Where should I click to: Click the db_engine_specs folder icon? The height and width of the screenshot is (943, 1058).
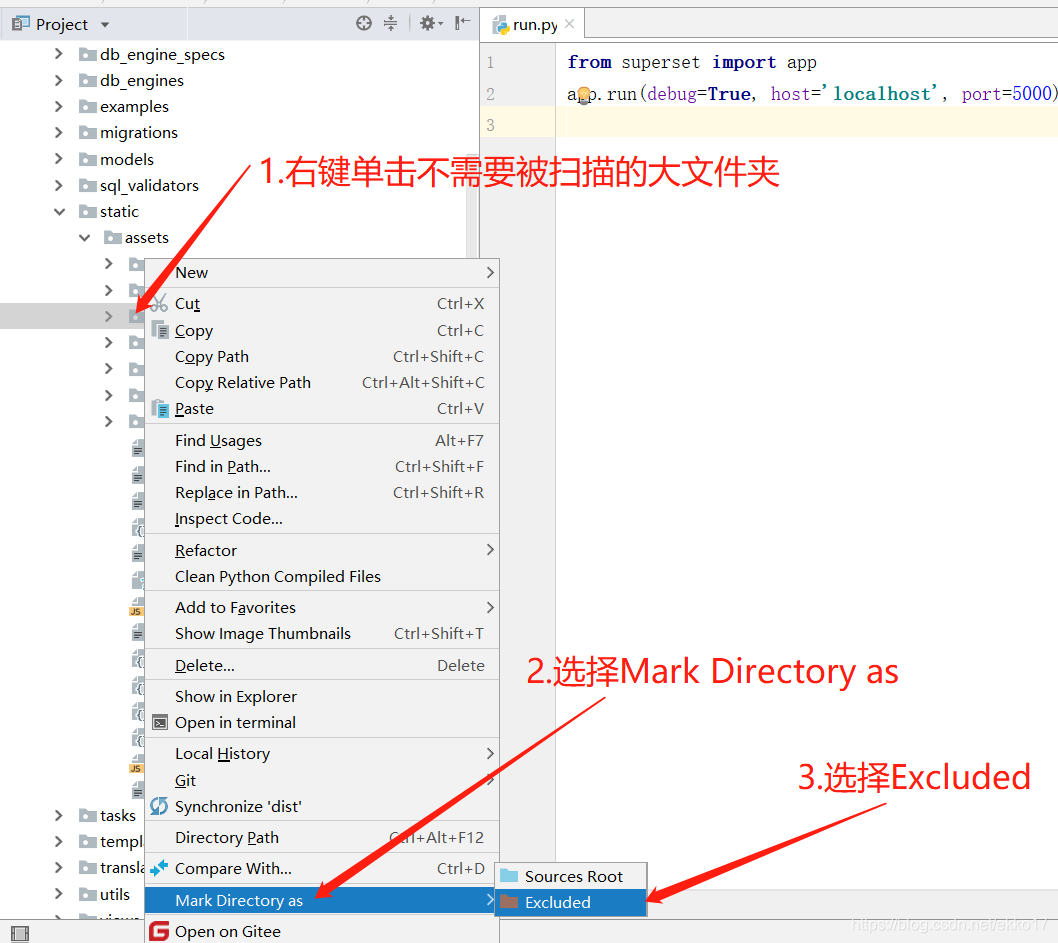click(88, 55)
